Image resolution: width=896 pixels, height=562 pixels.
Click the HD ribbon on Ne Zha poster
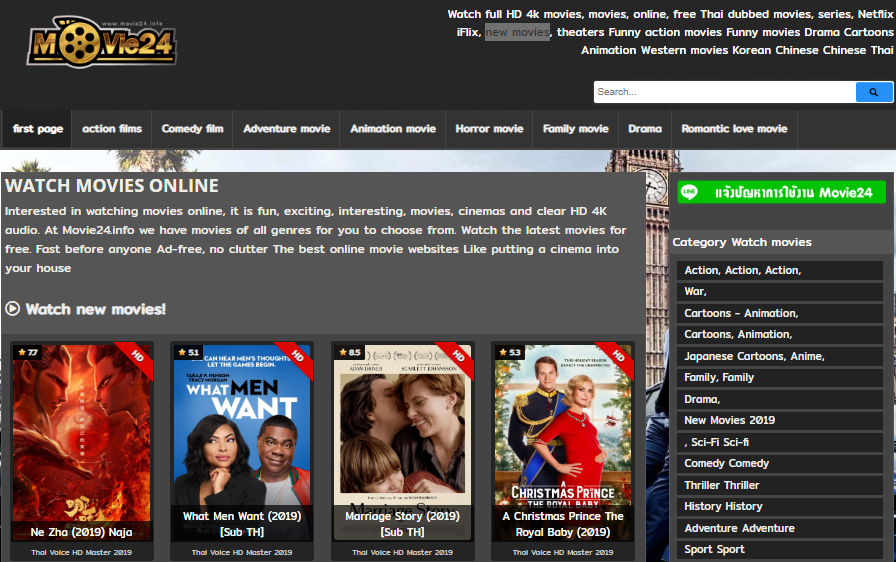135,359
